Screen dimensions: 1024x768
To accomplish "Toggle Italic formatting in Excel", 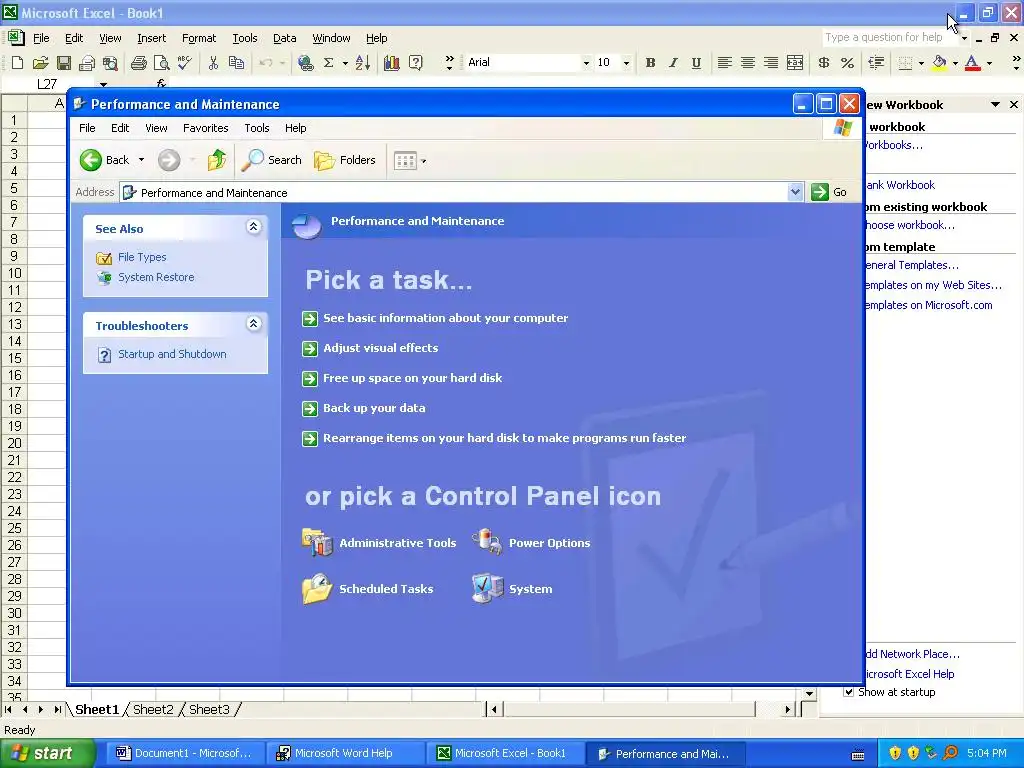I will click(673, 63).
